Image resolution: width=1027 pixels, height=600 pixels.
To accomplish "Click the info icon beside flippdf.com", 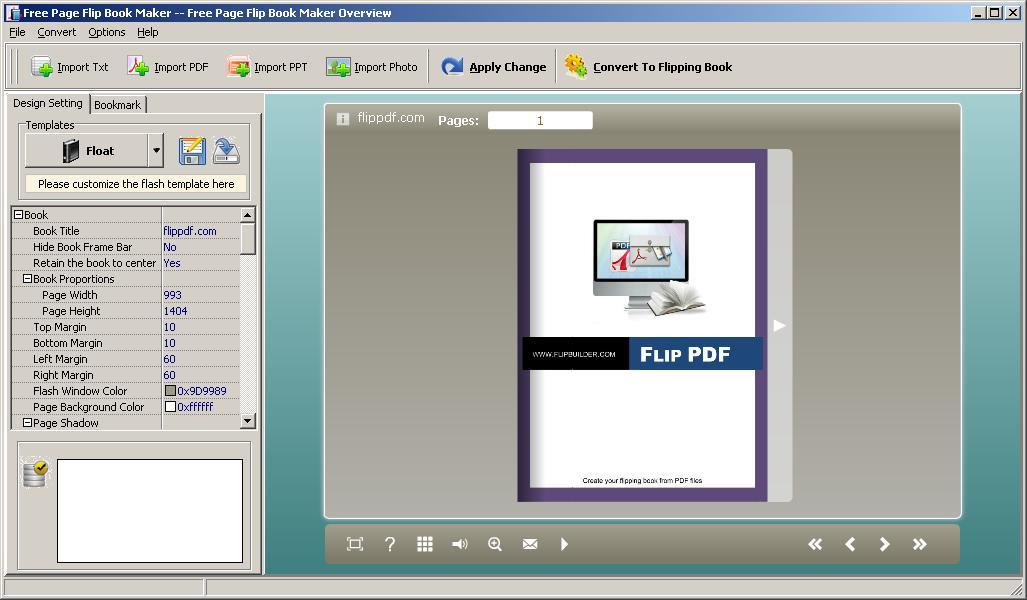I will pyautogui.click(x=343, y=119).
